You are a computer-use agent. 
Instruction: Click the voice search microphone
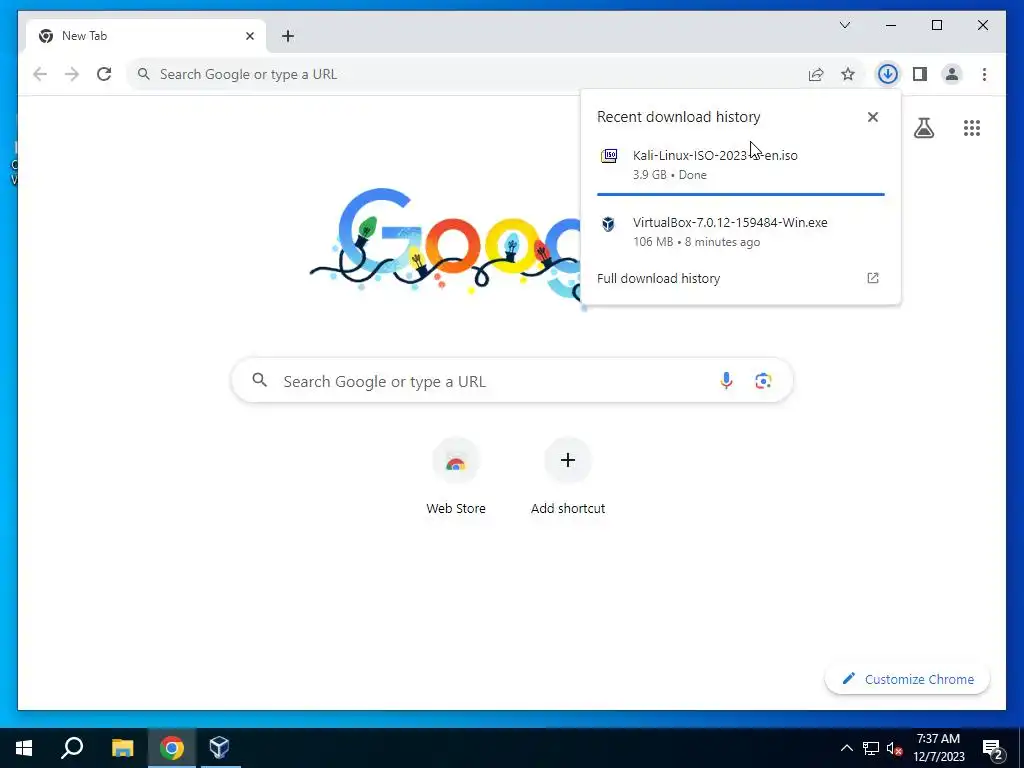(x=726, y=380)
